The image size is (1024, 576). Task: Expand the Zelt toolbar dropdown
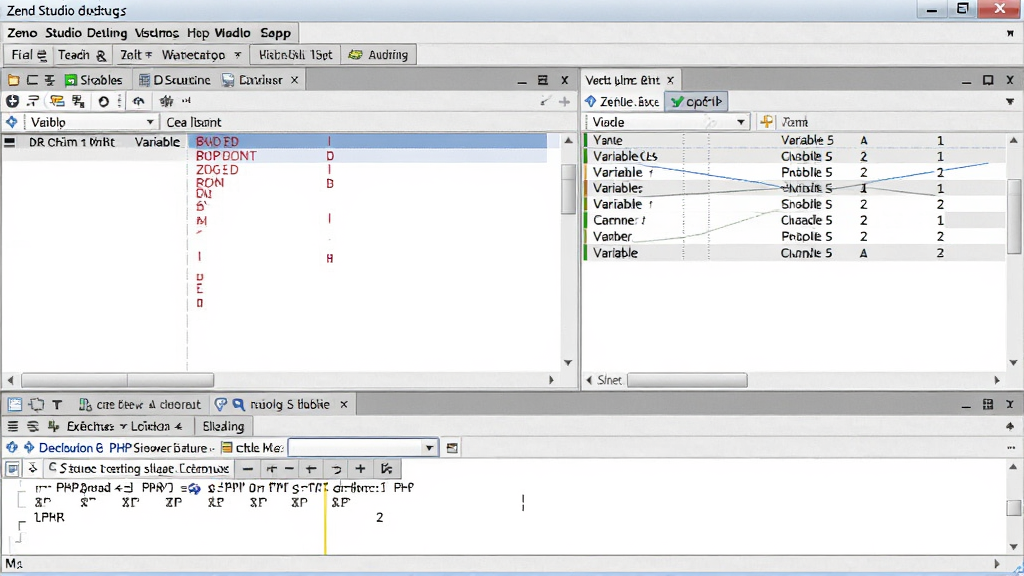coord(148,55)
